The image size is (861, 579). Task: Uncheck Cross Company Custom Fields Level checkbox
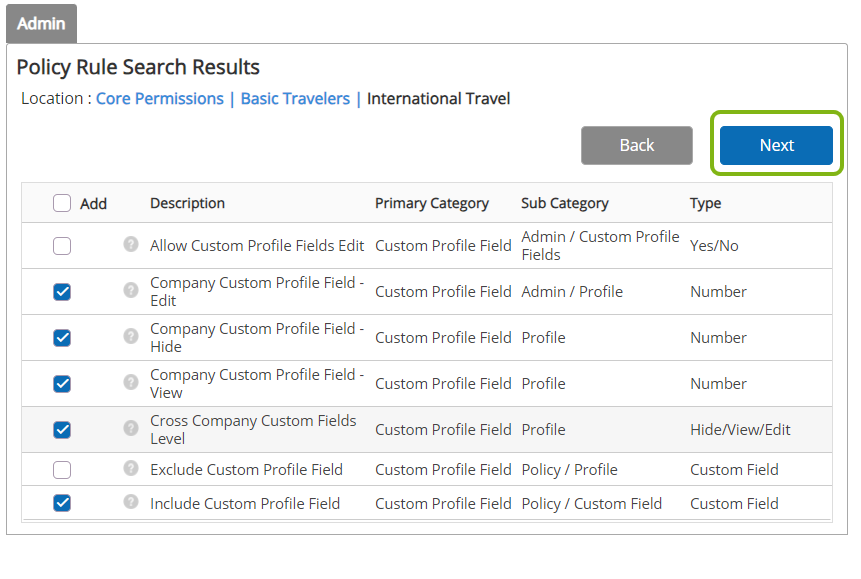pyautogui.click(x=62, y=430)
